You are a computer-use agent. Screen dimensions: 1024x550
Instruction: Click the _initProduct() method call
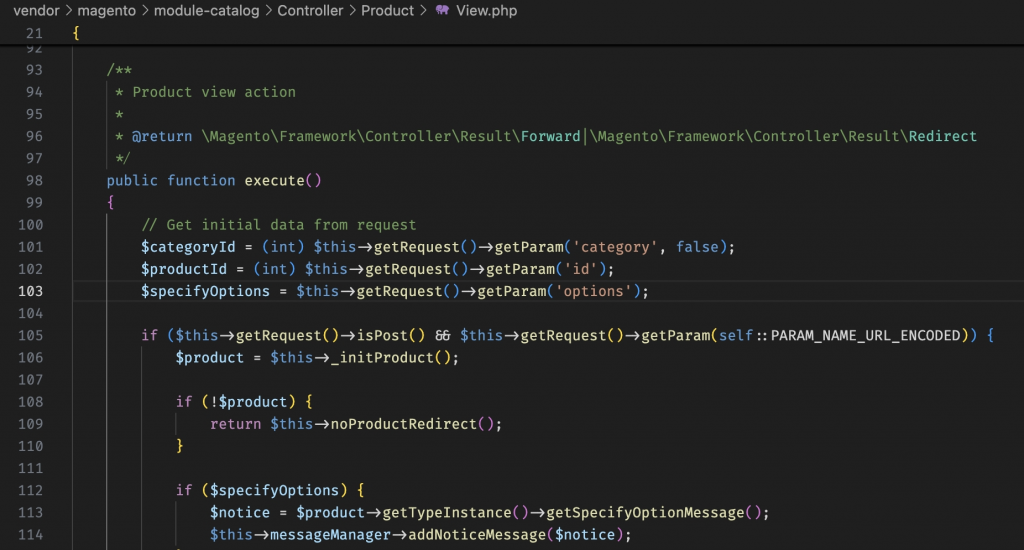pos(391,357)
